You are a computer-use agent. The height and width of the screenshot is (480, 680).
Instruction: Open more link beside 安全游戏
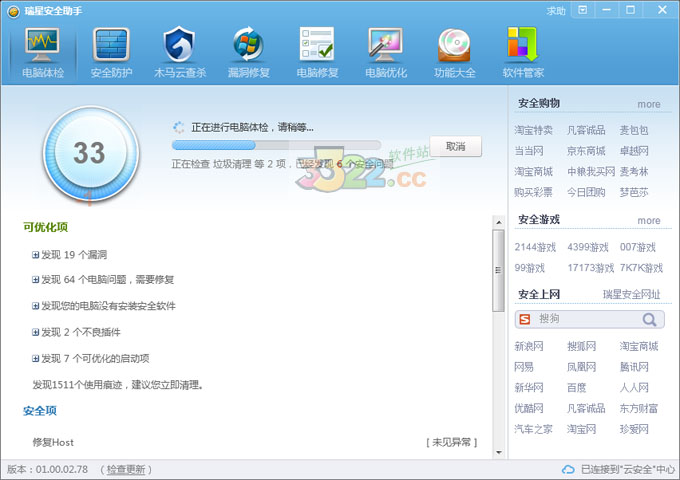pyautogui.click(x=649, y=221)
